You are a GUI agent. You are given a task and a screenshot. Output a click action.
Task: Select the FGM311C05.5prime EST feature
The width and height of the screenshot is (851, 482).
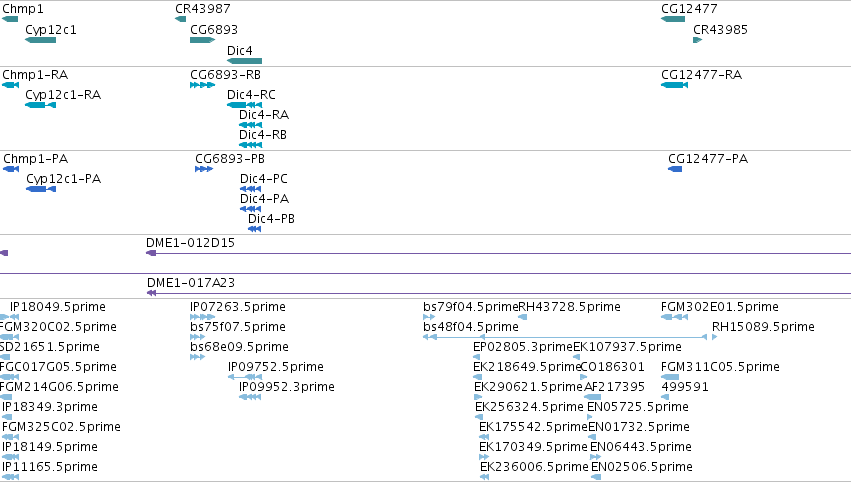click(670, 377)
